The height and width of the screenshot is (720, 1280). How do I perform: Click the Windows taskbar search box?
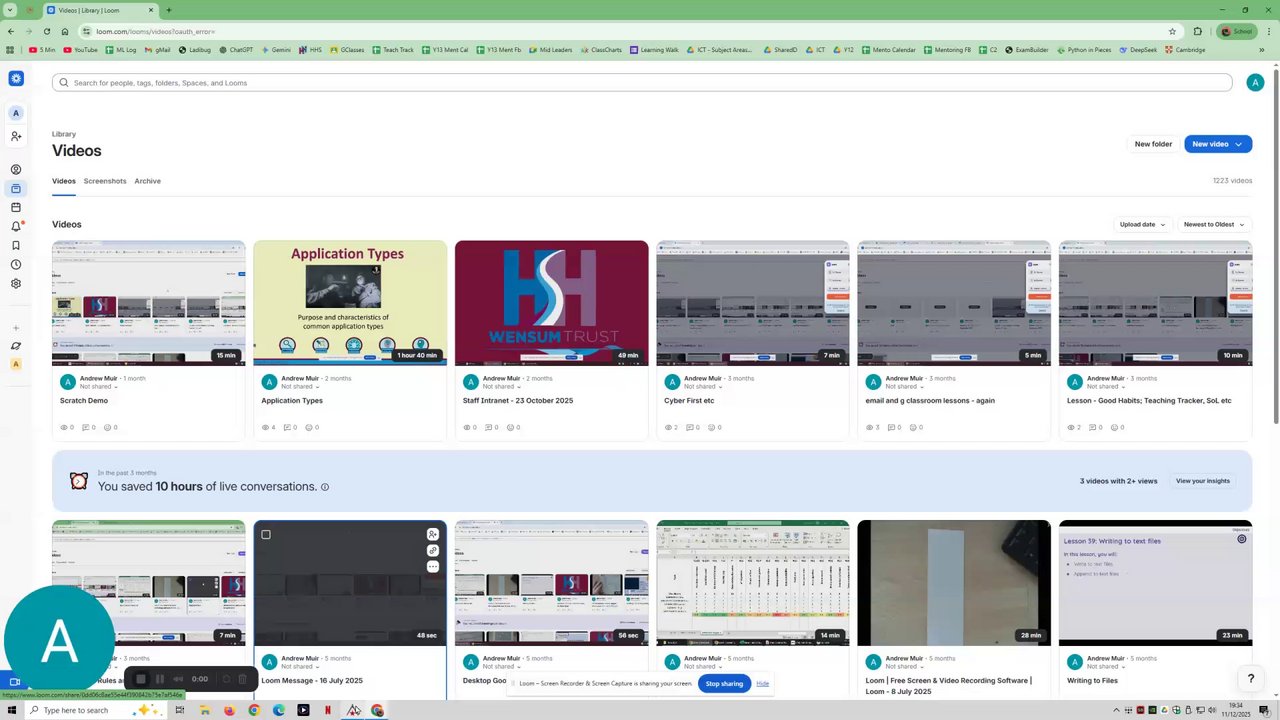click(x=95, y=710)
